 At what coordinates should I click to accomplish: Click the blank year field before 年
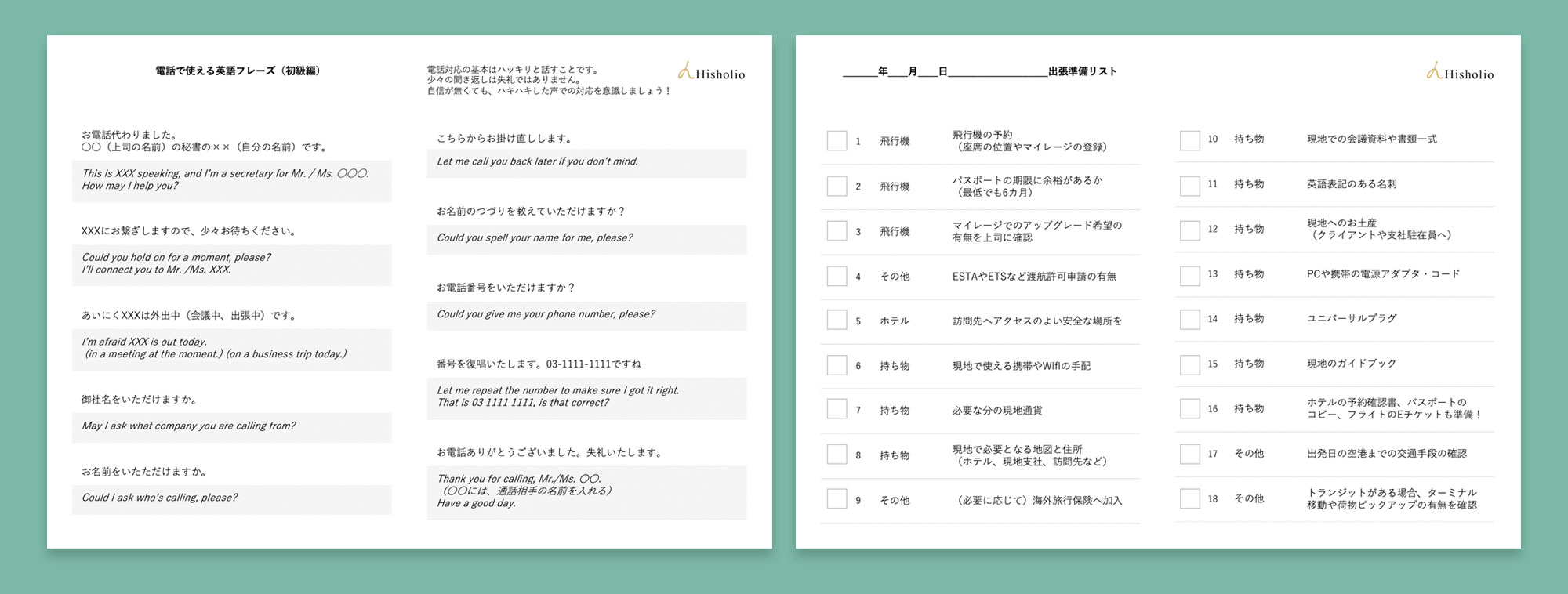[859, 71]
